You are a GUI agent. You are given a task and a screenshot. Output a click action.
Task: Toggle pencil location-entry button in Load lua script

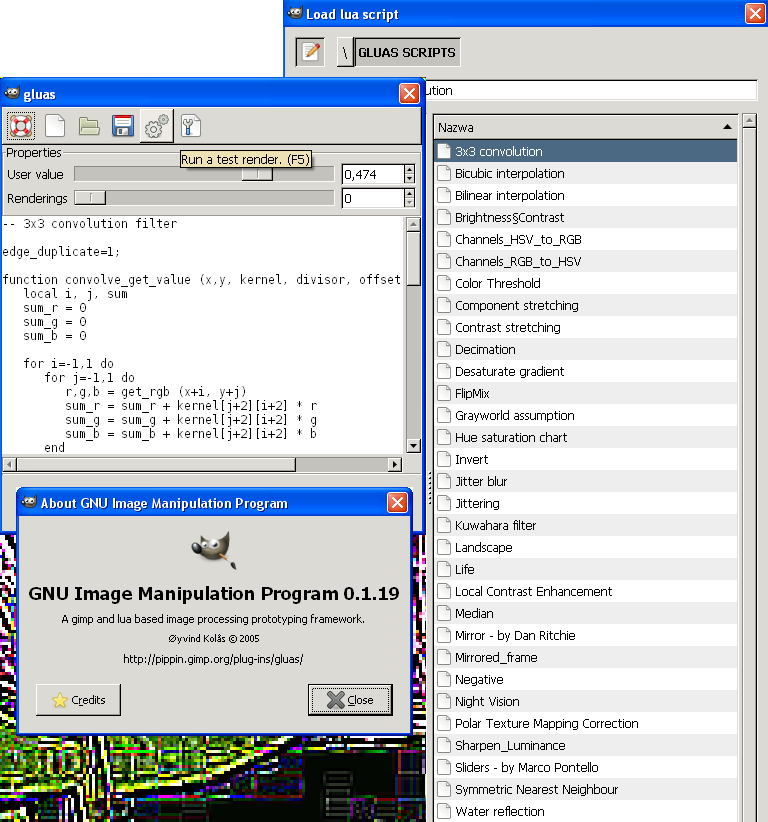click(x=310, y=52)
